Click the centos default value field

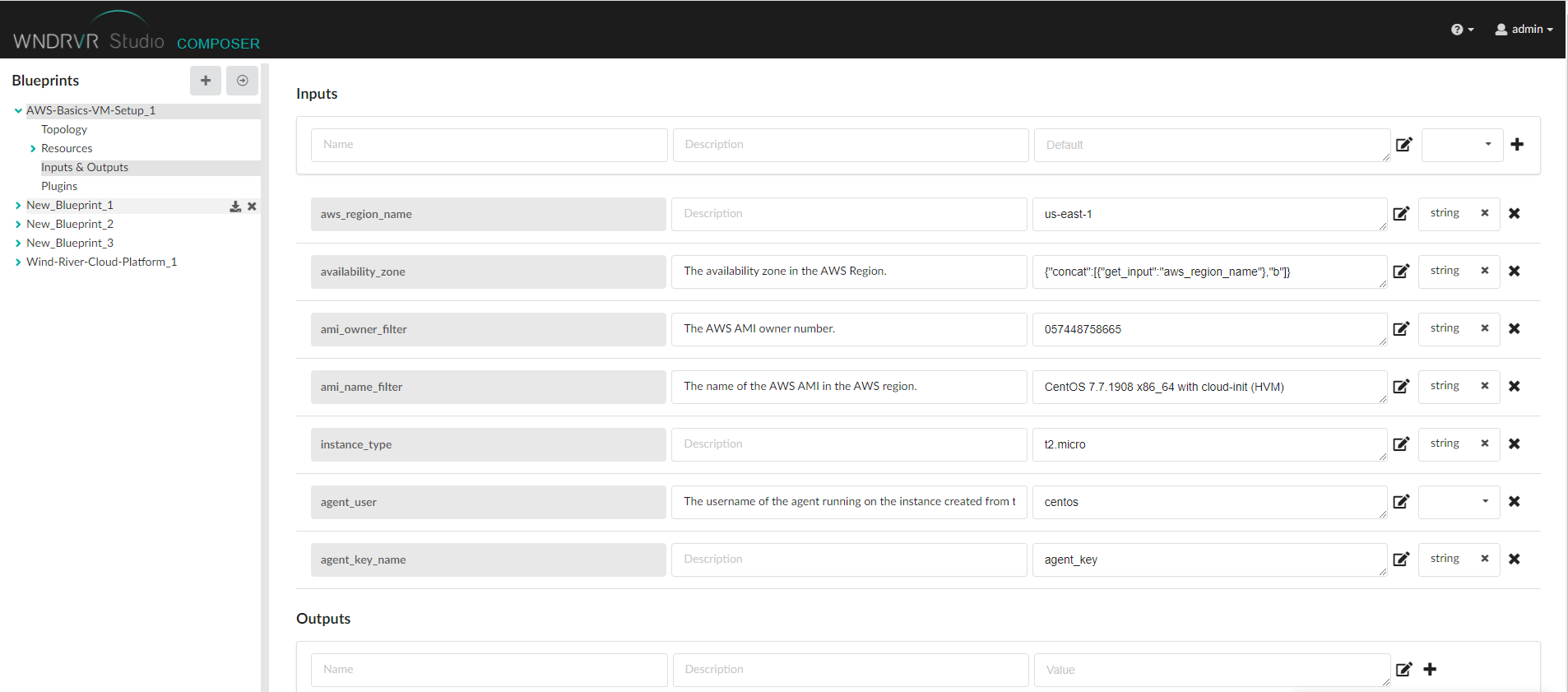(x=1210, y=502)
